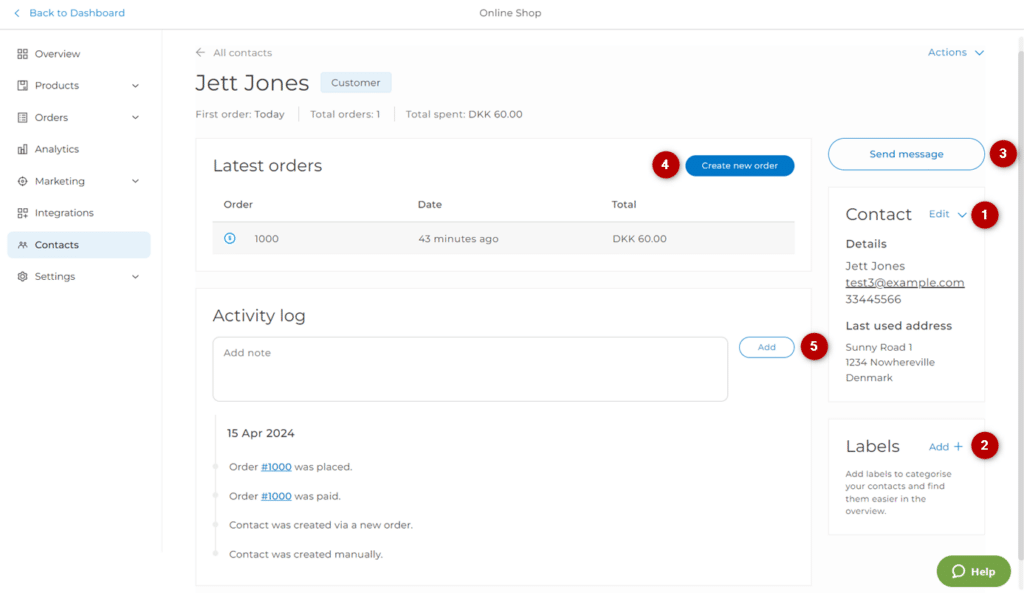Open the Products menu item

(57, 86)
